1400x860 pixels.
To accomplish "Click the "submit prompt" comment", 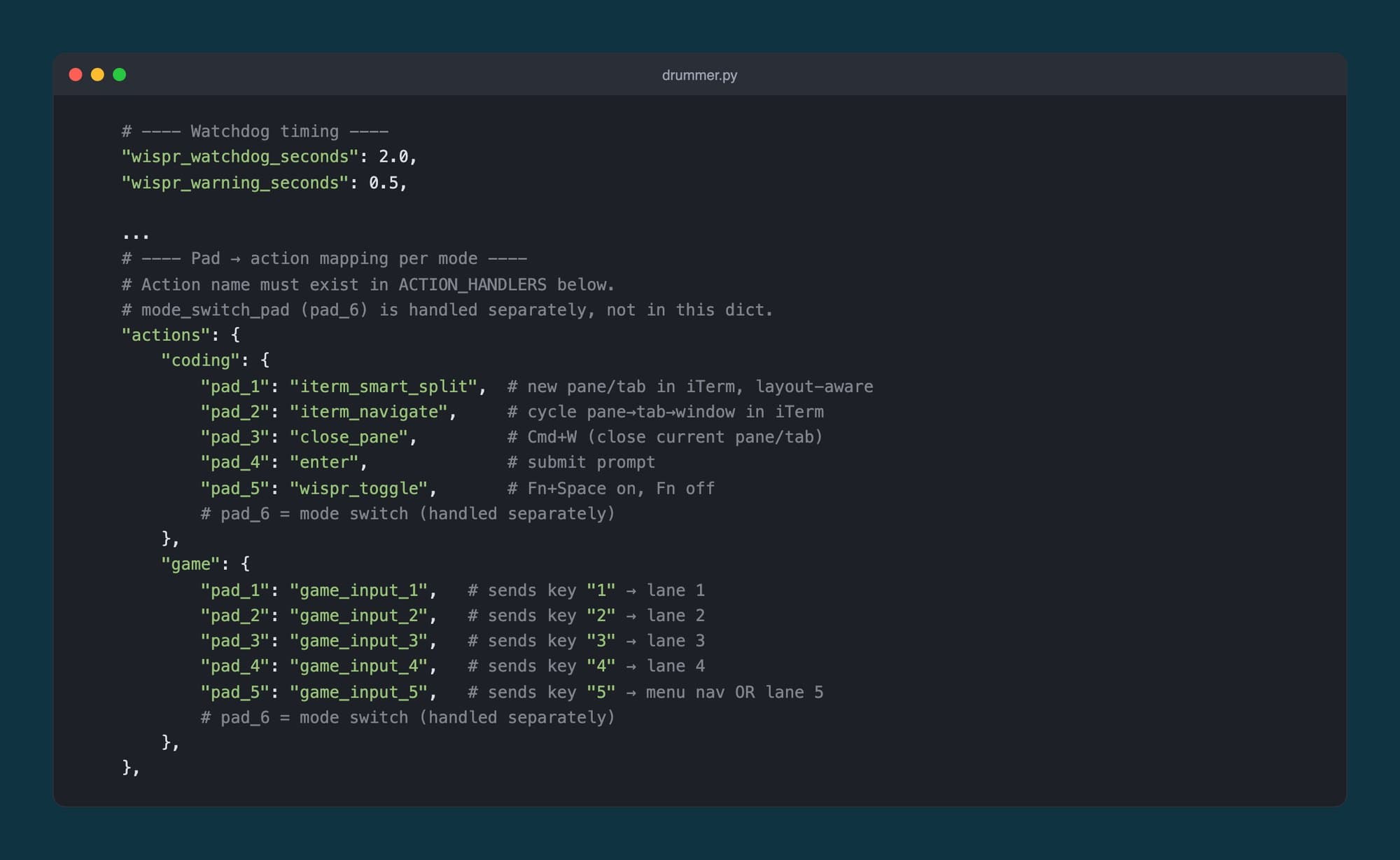I will pos(582,462).
